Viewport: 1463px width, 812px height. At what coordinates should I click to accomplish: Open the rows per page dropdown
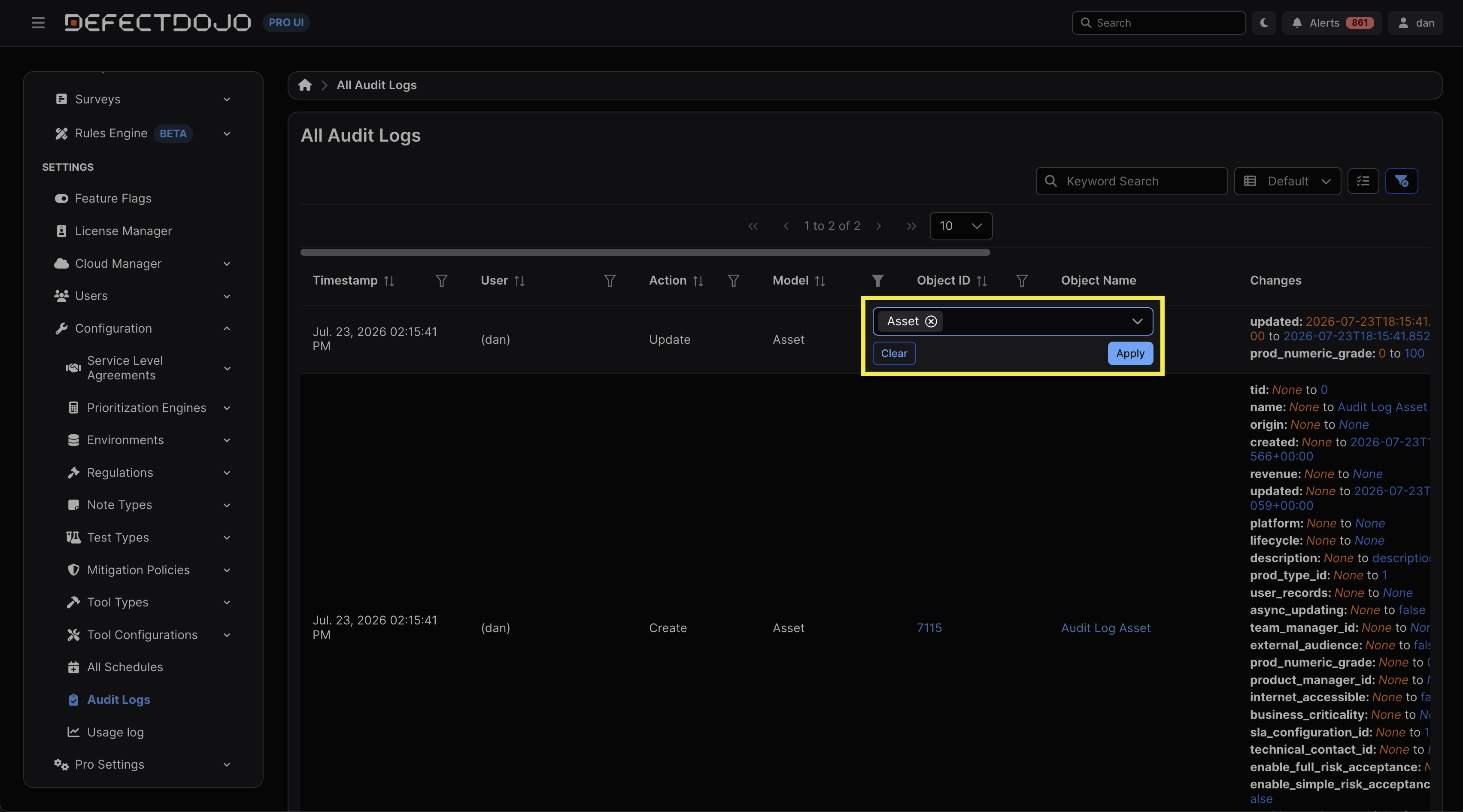tap(961, 226)
